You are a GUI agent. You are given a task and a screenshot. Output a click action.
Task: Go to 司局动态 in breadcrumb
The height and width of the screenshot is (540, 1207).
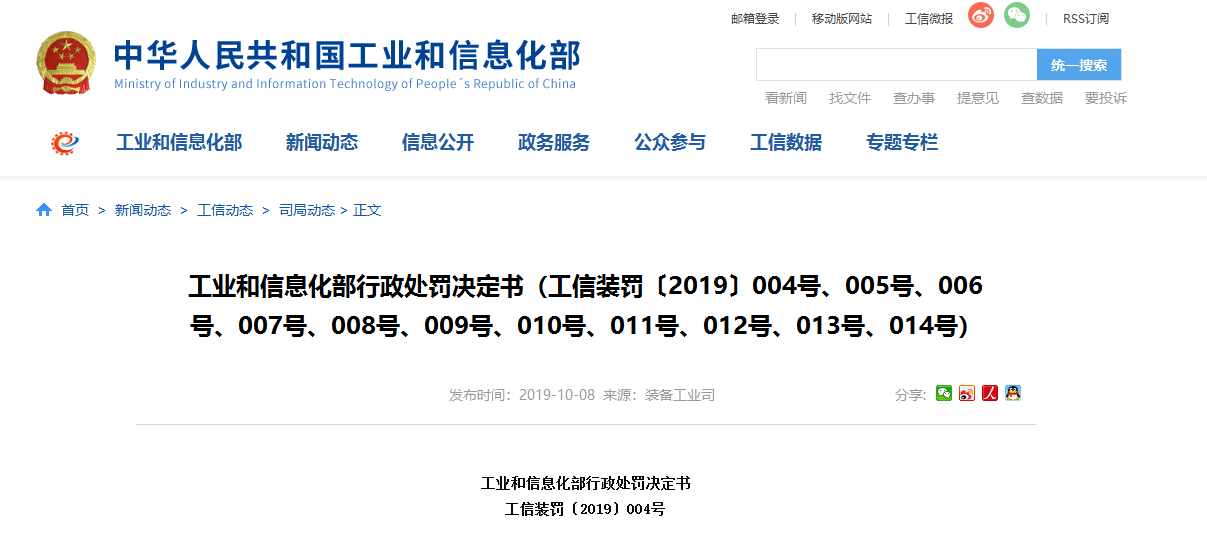point(307,210)
